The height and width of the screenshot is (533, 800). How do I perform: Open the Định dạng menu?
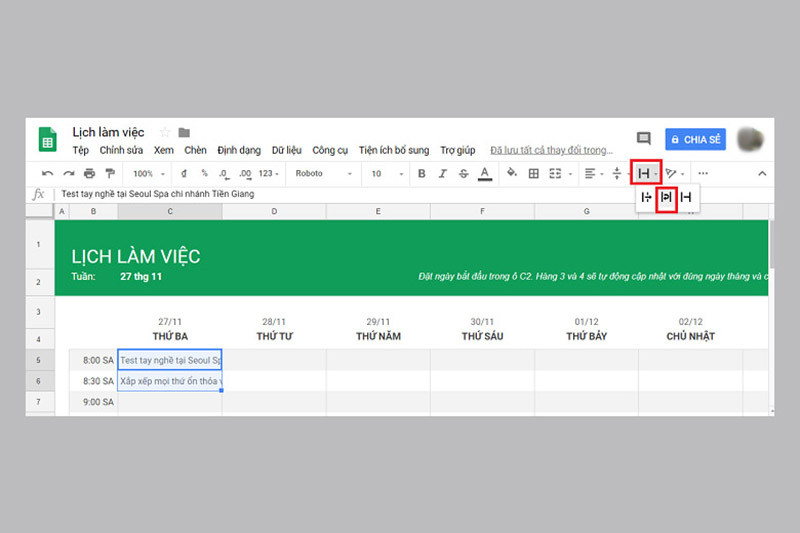coord(239,150)
